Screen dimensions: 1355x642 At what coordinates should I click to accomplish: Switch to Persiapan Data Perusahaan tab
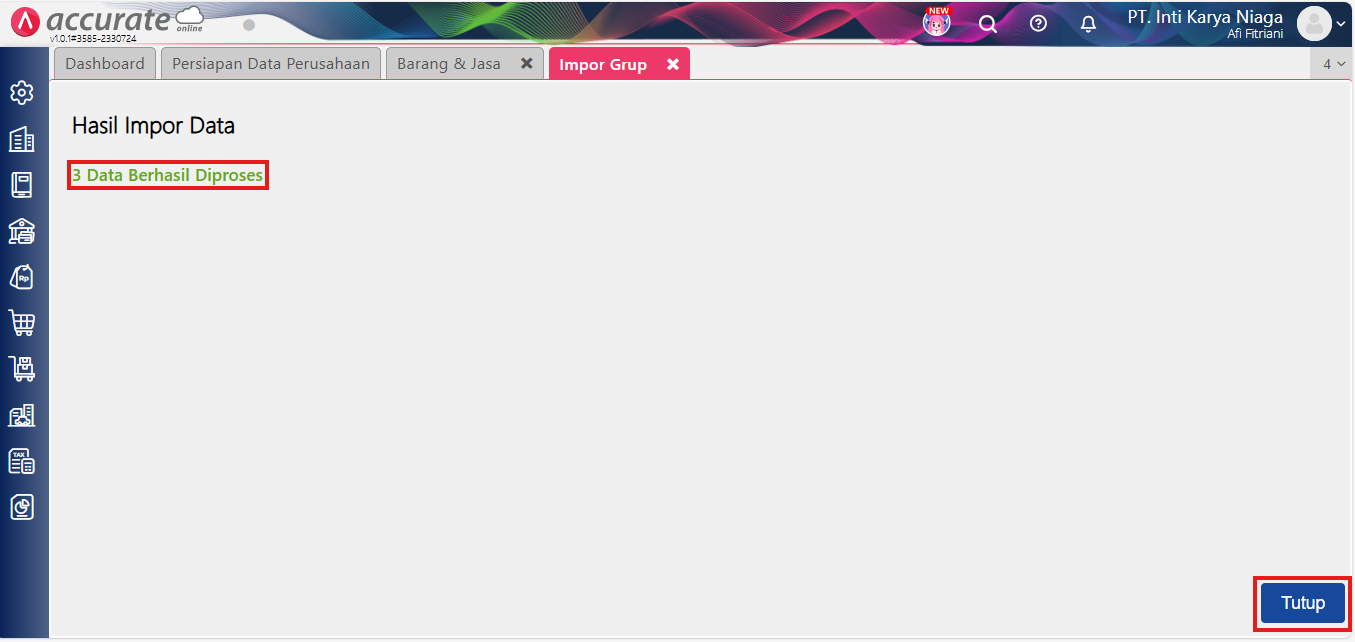tap(271, 64)
